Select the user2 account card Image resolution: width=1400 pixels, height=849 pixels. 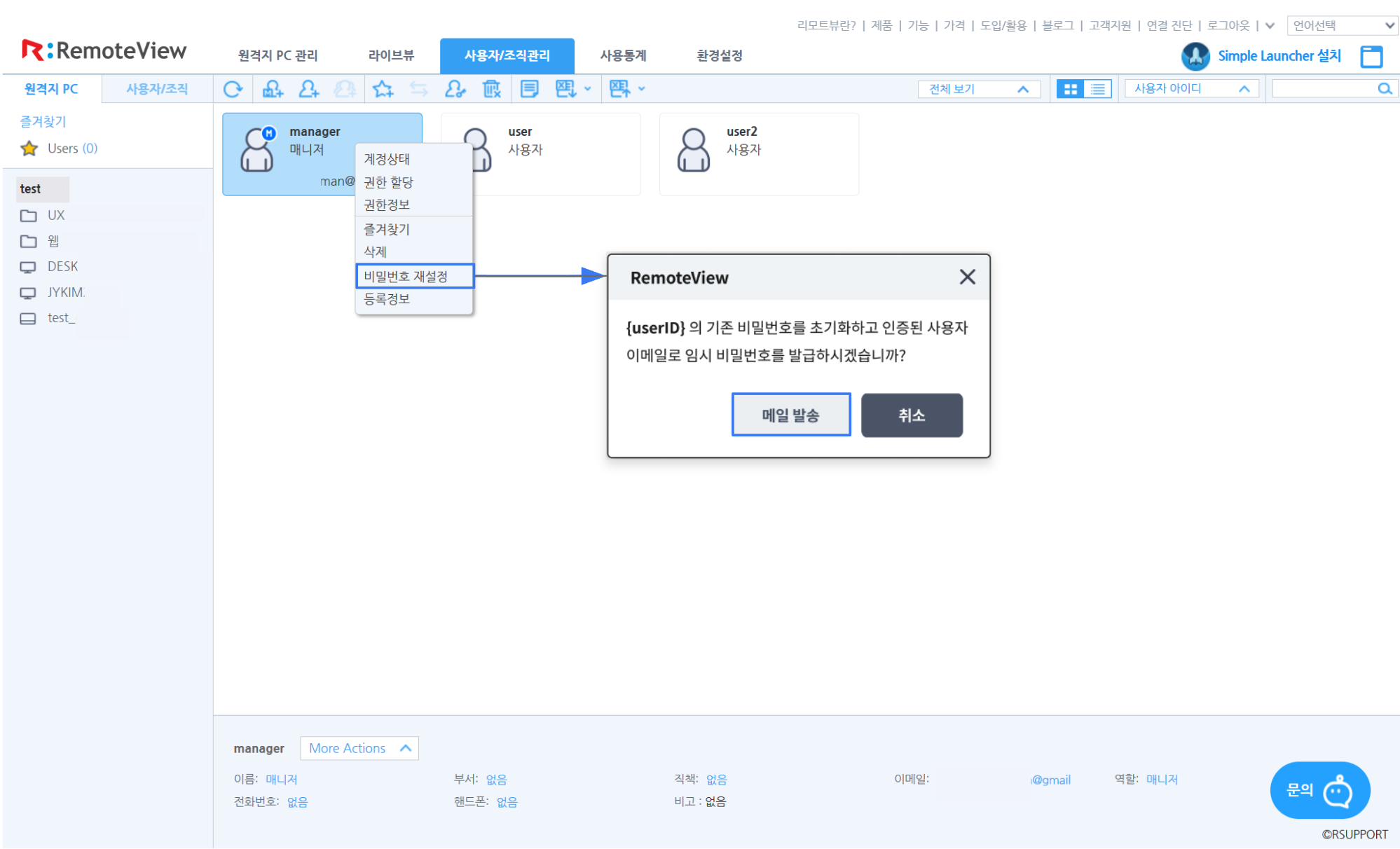(x=758, y=153)
